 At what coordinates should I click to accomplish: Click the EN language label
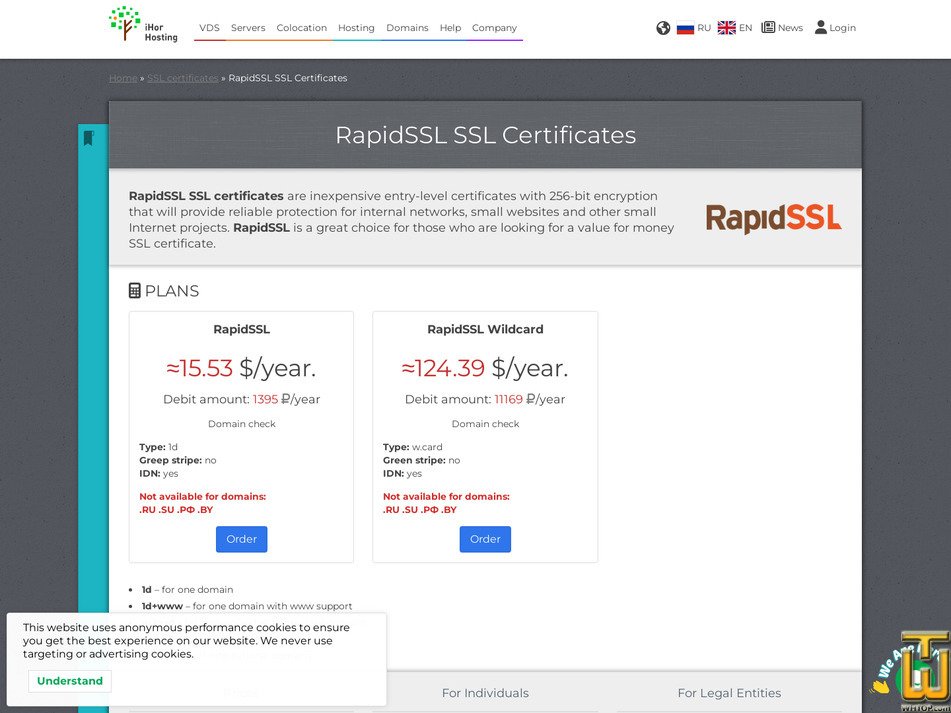(745, 28)
